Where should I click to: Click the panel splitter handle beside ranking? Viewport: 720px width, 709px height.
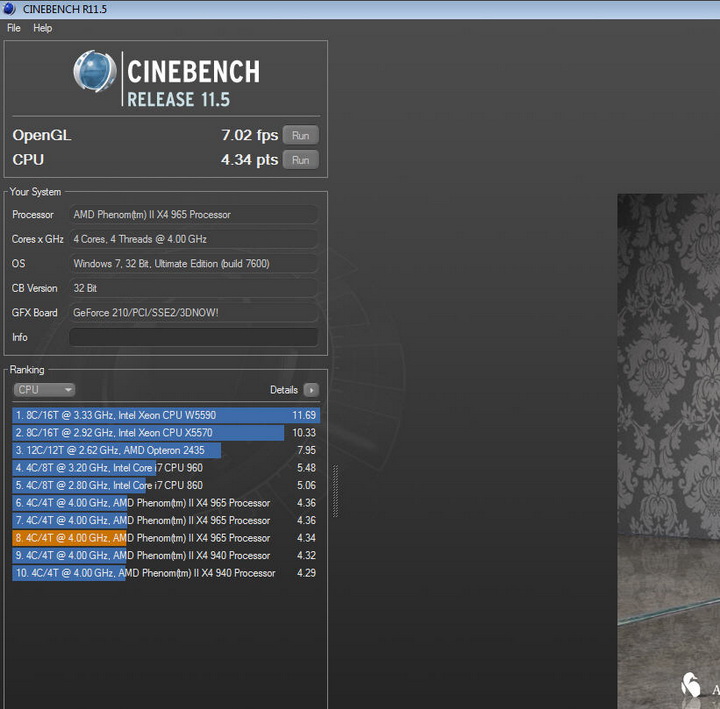click(x=335, y=491)
